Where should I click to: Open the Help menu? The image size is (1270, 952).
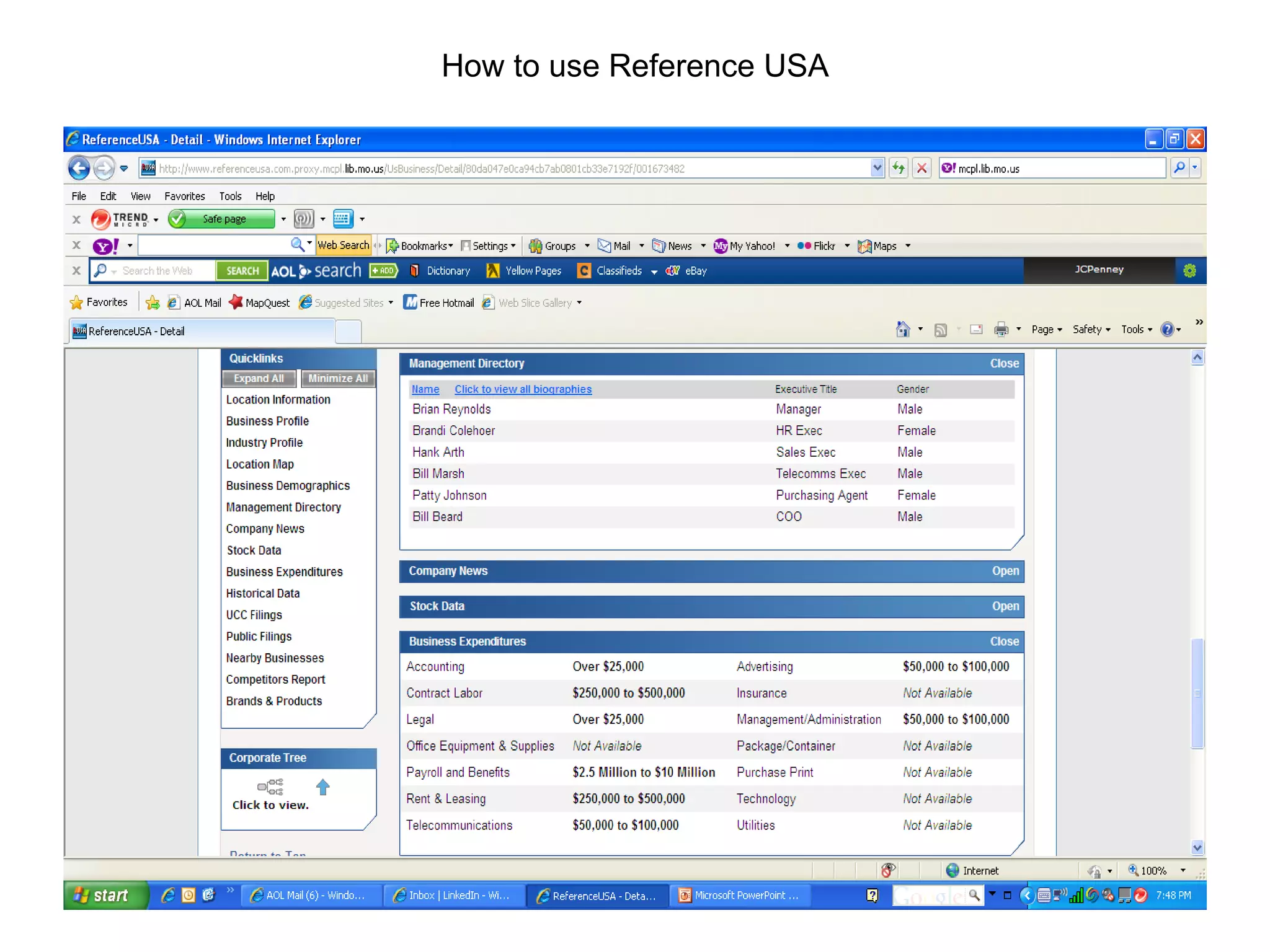click(x=265, y=196)
